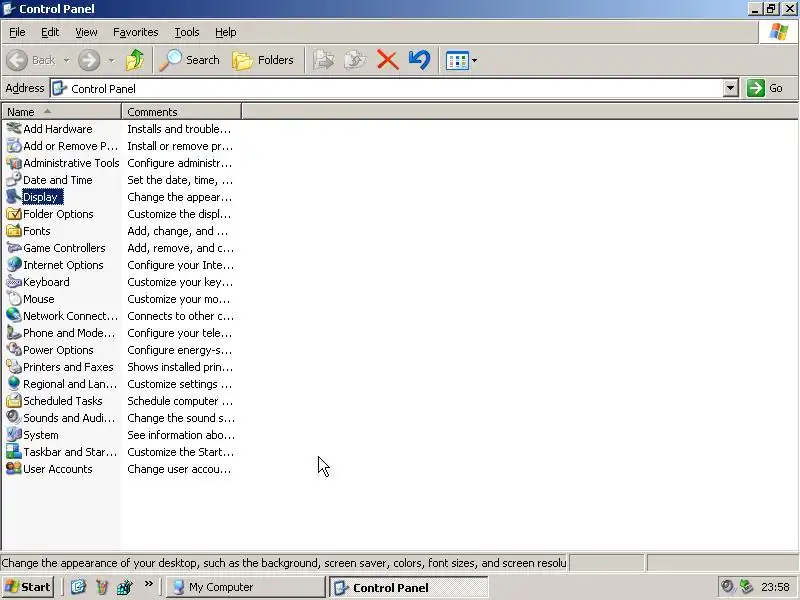
Task: Open the Tools menu
Action: click(187, 32)
